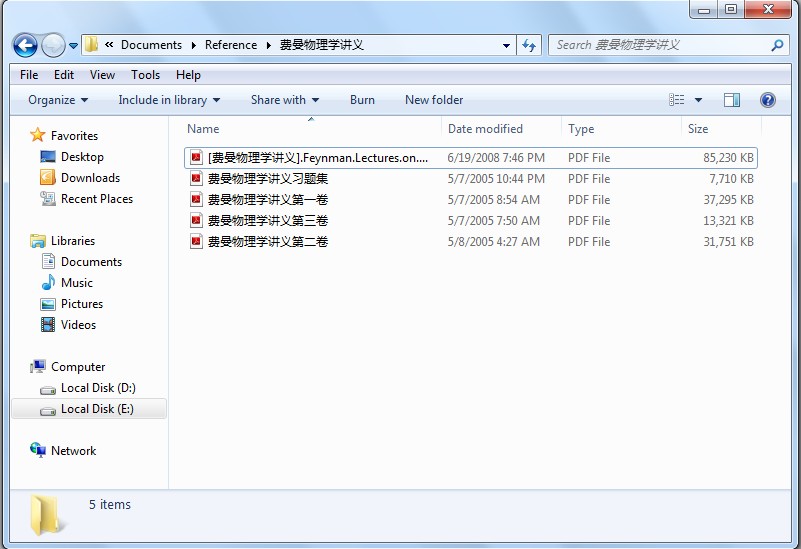Expand the Include in library dropdown
The width and height of the screenshot is (801, 549).
pyautogui.click(x=168, y=100)
